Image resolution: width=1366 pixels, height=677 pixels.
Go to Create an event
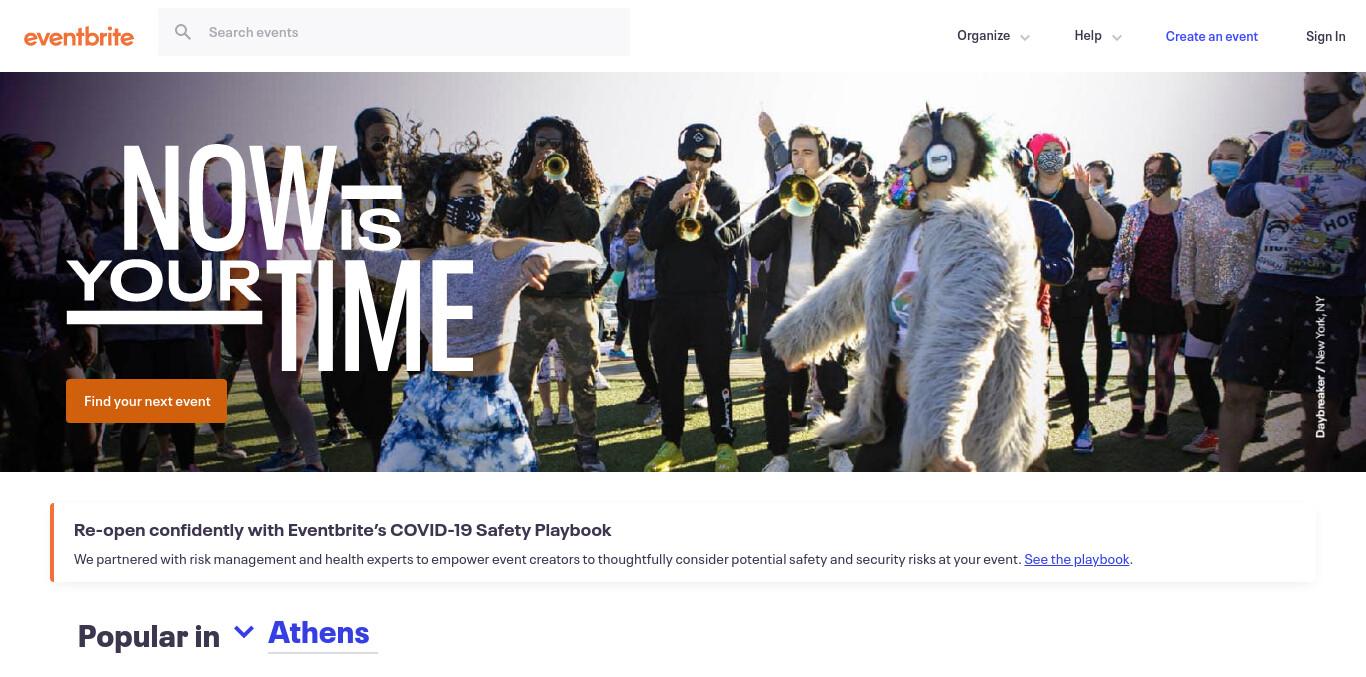point(1212,36)
